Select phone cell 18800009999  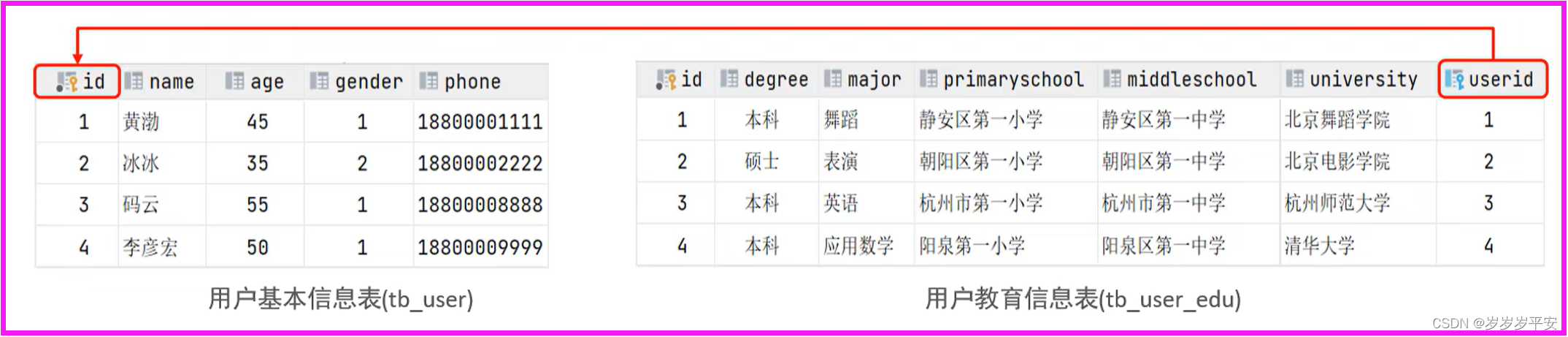pyautogui.click(x=480, y=247)
